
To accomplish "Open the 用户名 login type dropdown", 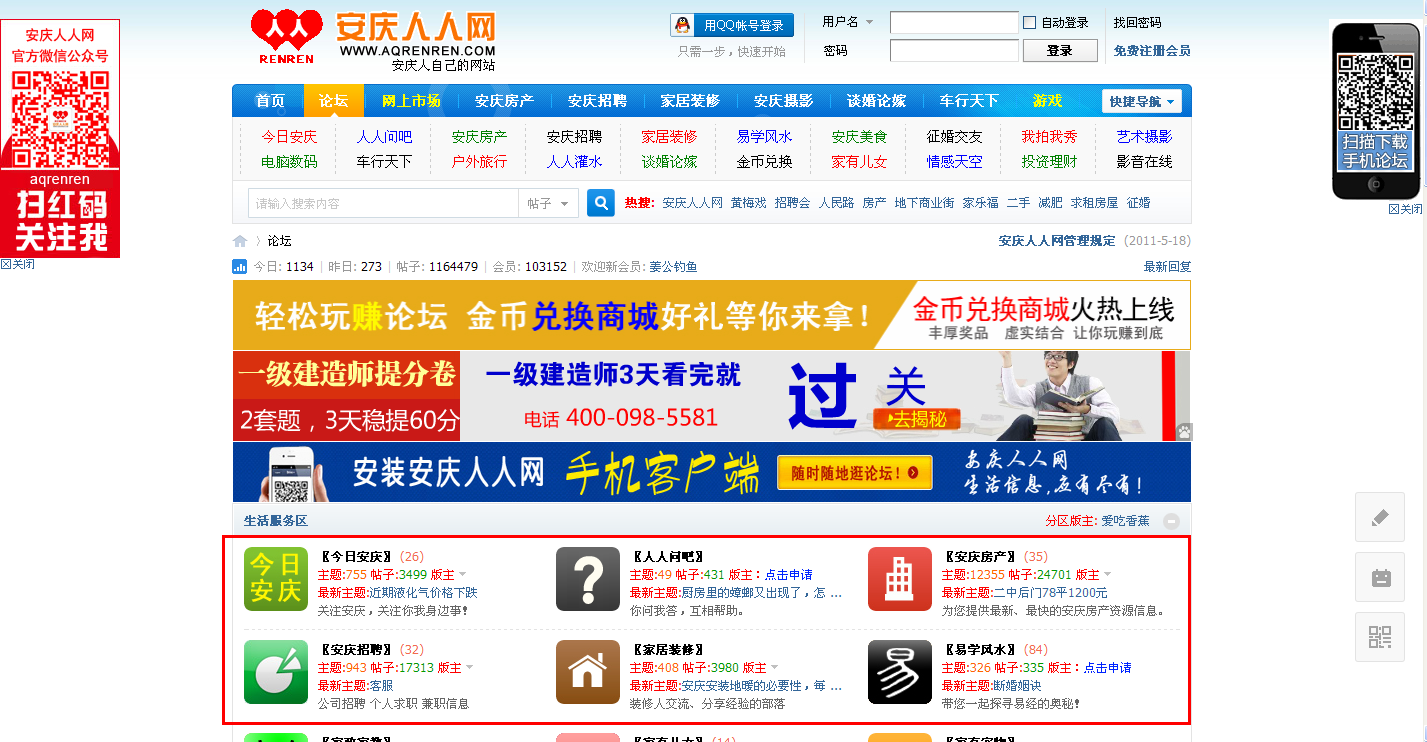I will click(x=848, y=22).
